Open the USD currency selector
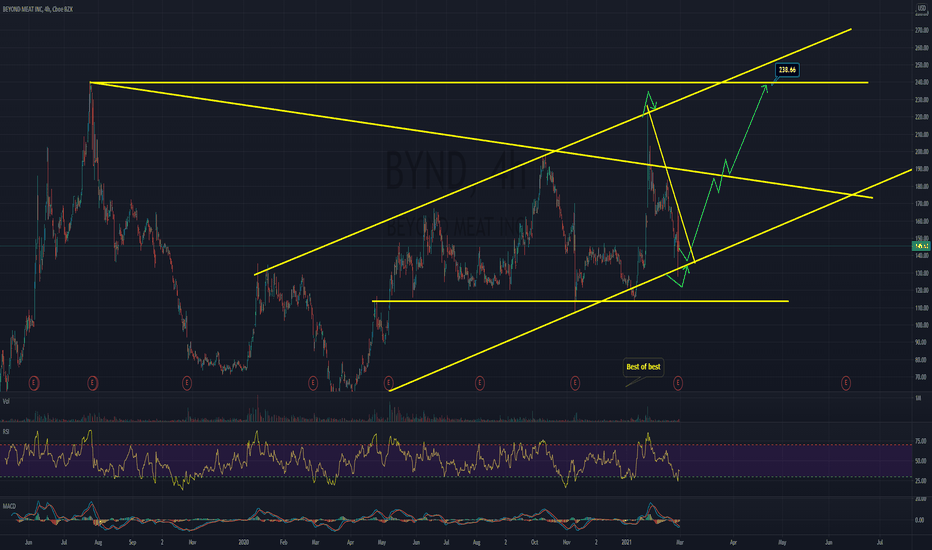The height and width of the screenshot is (550, 932). point(922,9)
